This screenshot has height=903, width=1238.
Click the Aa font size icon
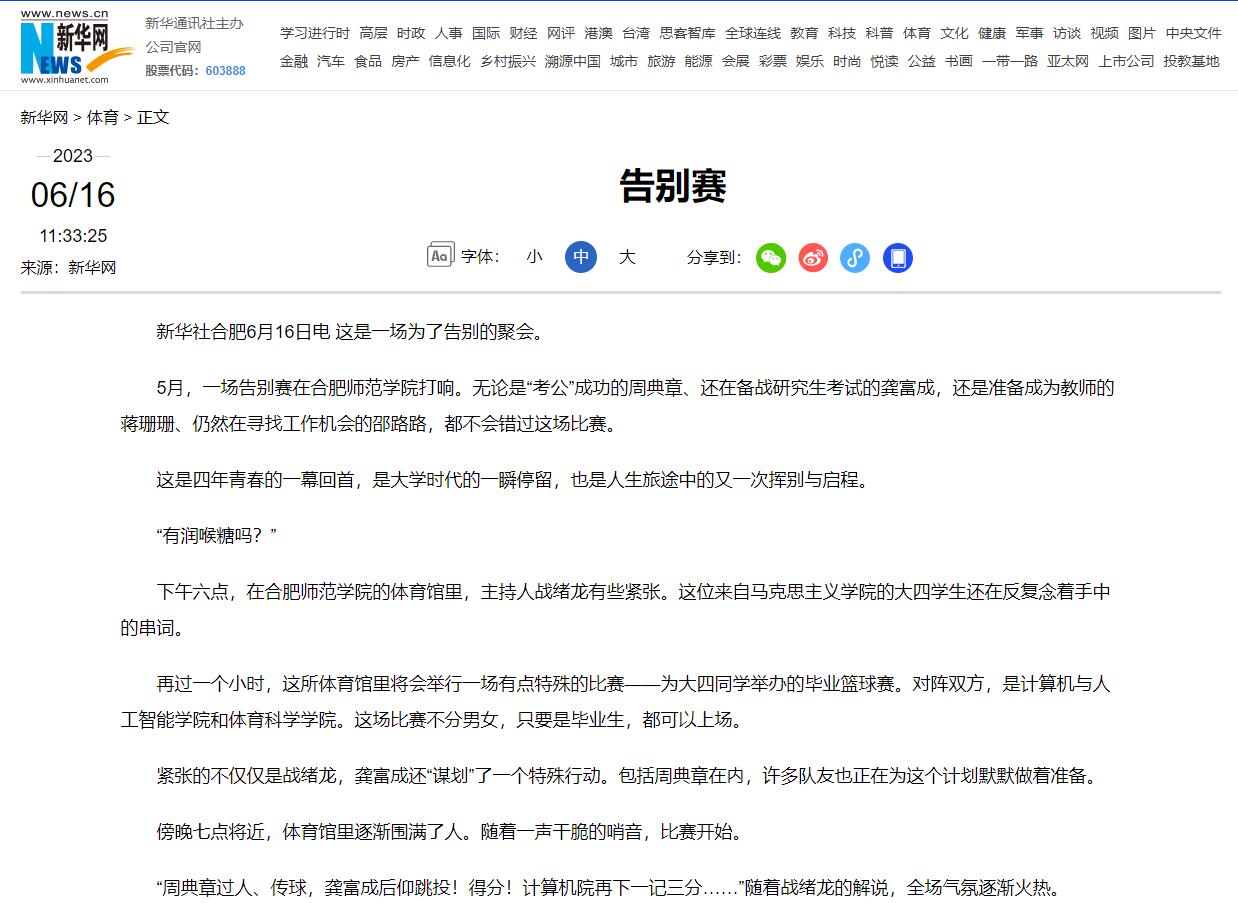tap(440, 256)
